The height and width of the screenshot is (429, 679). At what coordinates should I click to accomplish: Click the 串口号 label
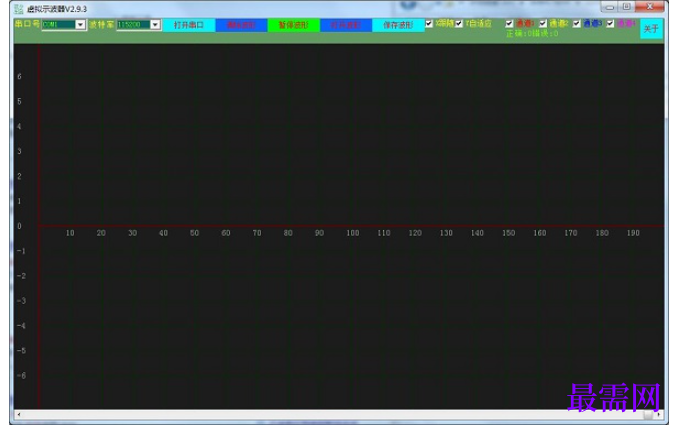[27, 24]
